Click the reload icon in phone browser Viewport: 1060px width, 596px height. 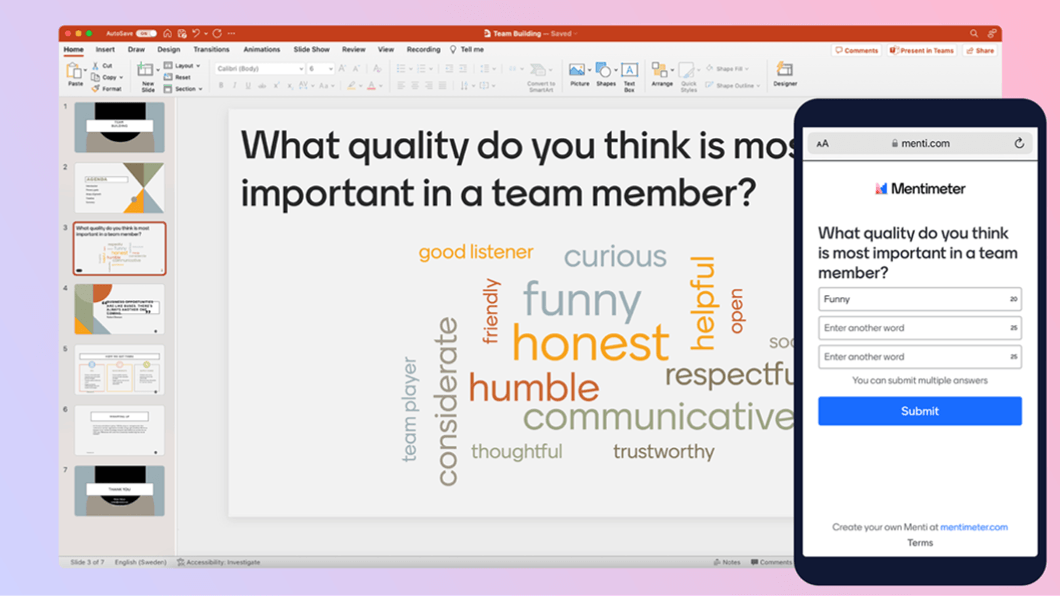(1019, 143)
